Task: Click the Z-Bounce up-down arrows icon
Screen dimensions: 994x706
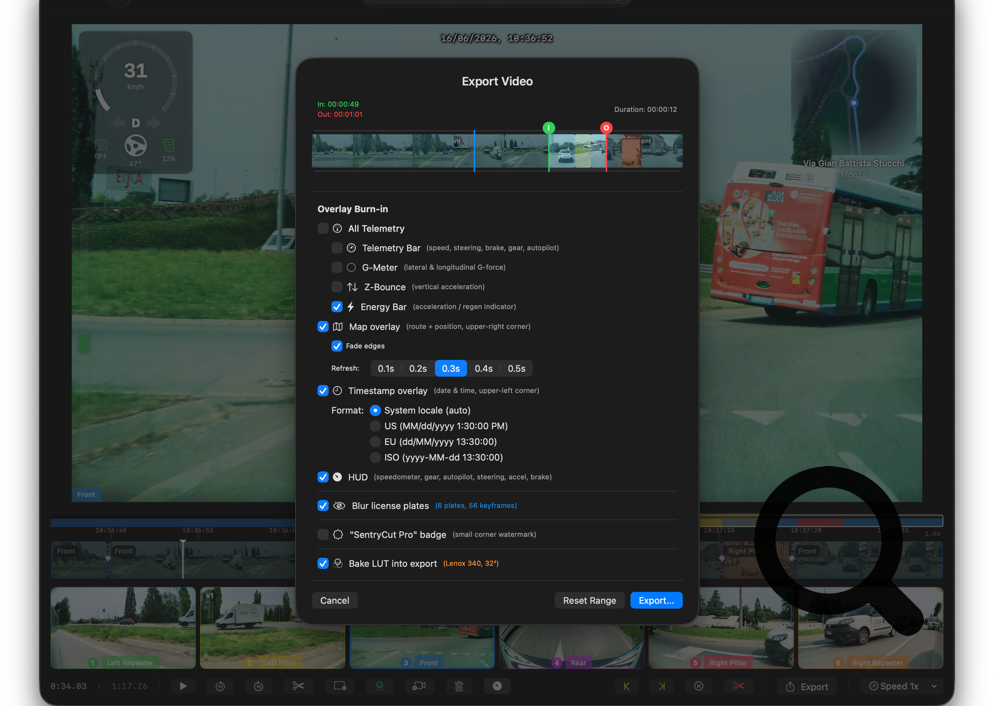Action: pos(352,287)
